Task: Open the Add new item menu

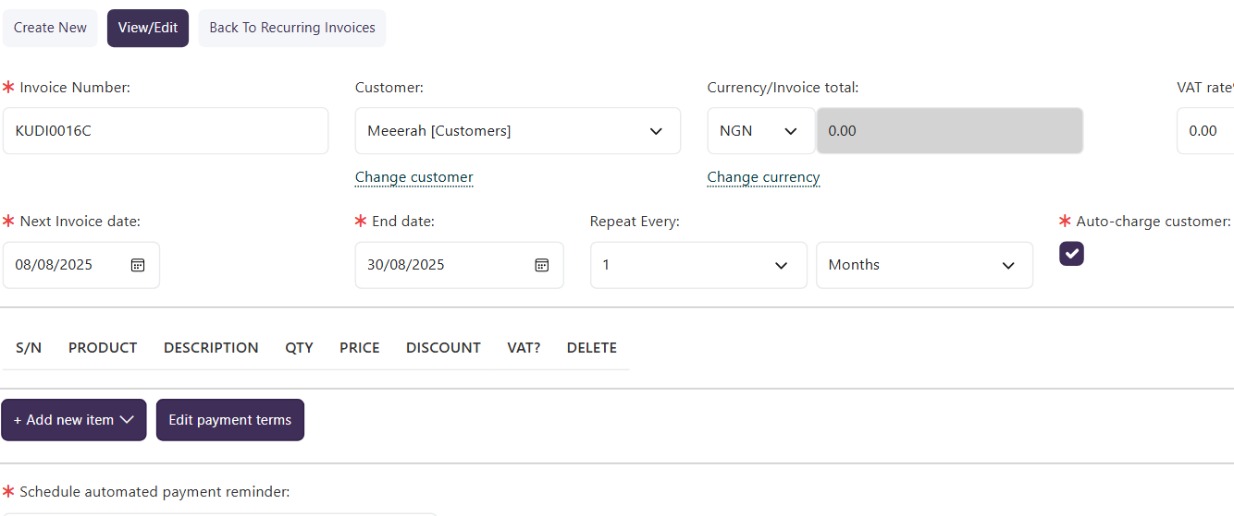Action: pos(74,420)
